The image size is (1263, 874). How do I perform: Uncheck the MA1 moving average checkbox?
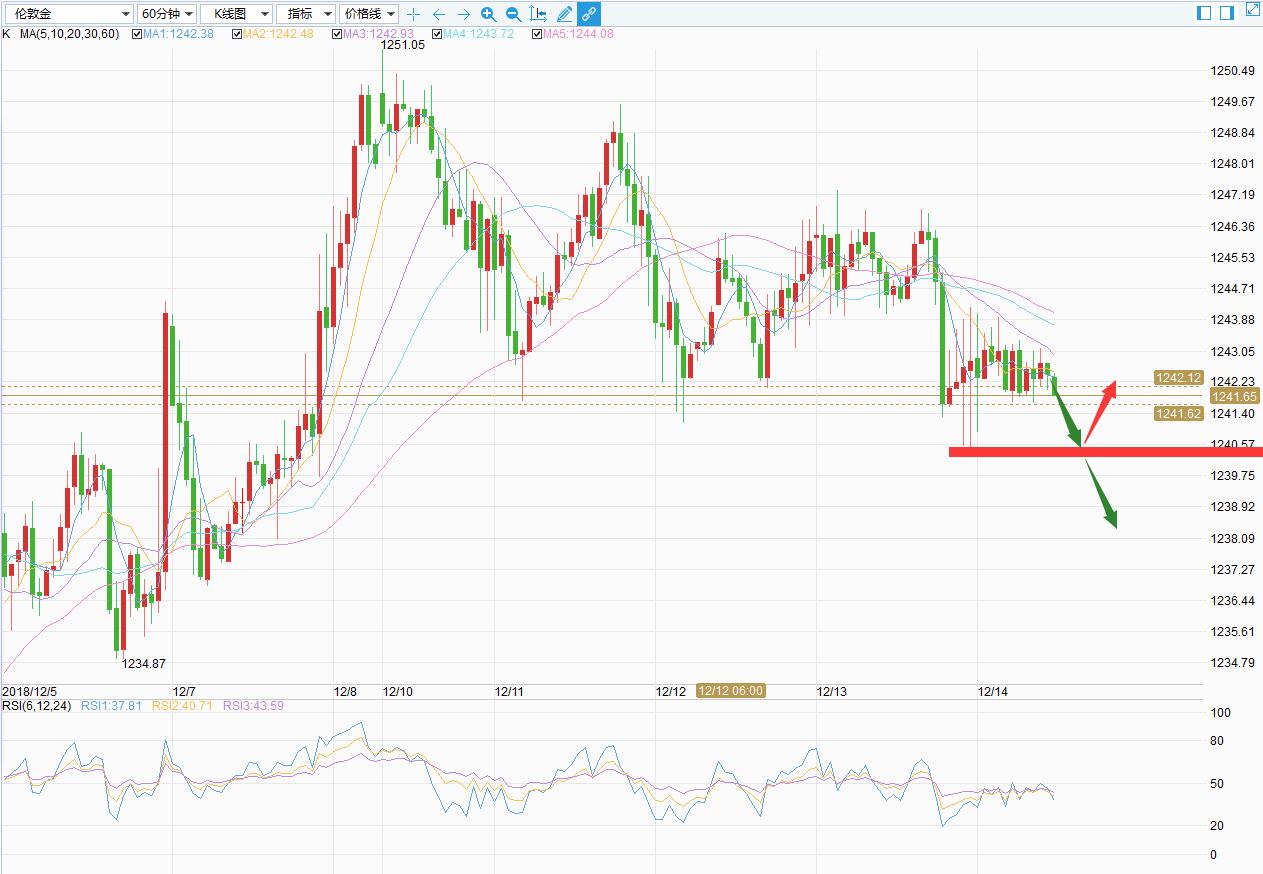137,34
